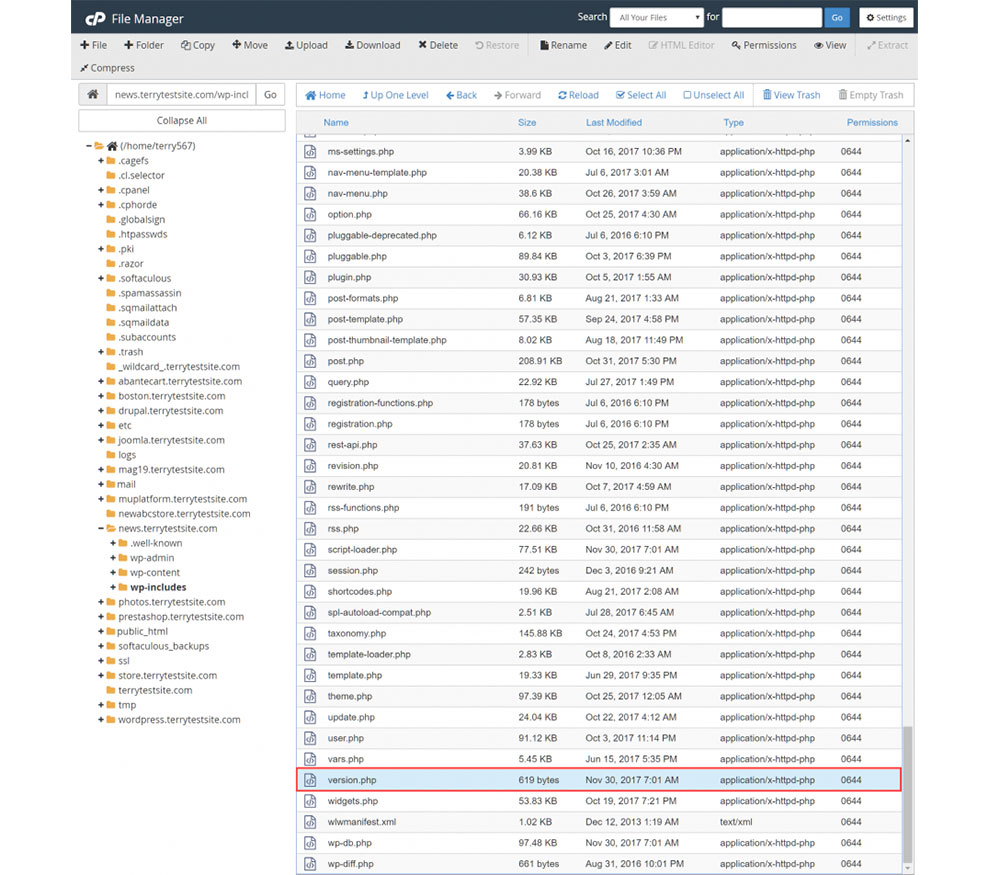Expand the .cpanel folder
The width and height of the screenshot is (1000, 875).
tap(101, 190)
